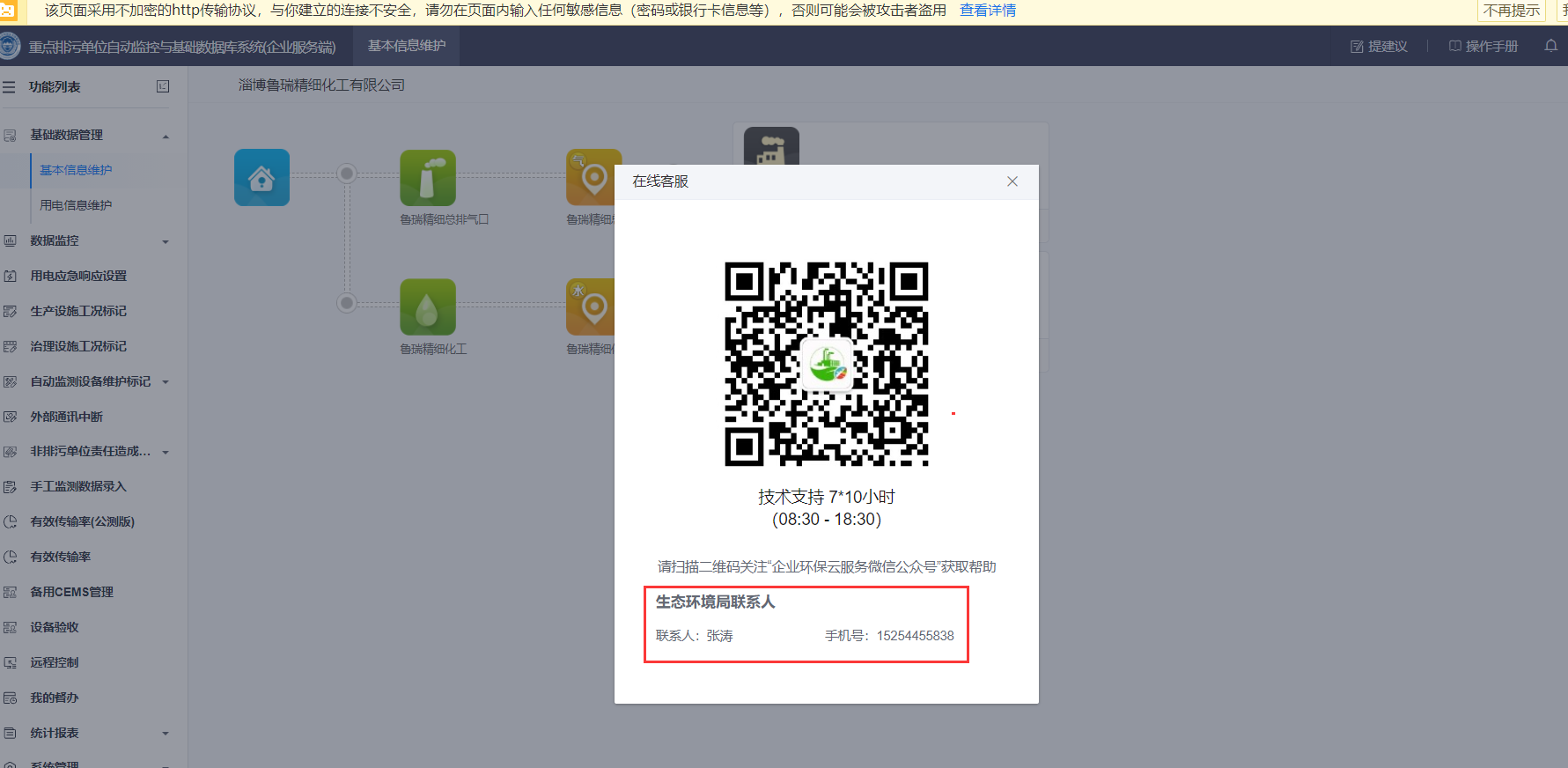Click the 生产设施工况标记 icon
Screen dimensions: 1568x768
click(11, 311)
